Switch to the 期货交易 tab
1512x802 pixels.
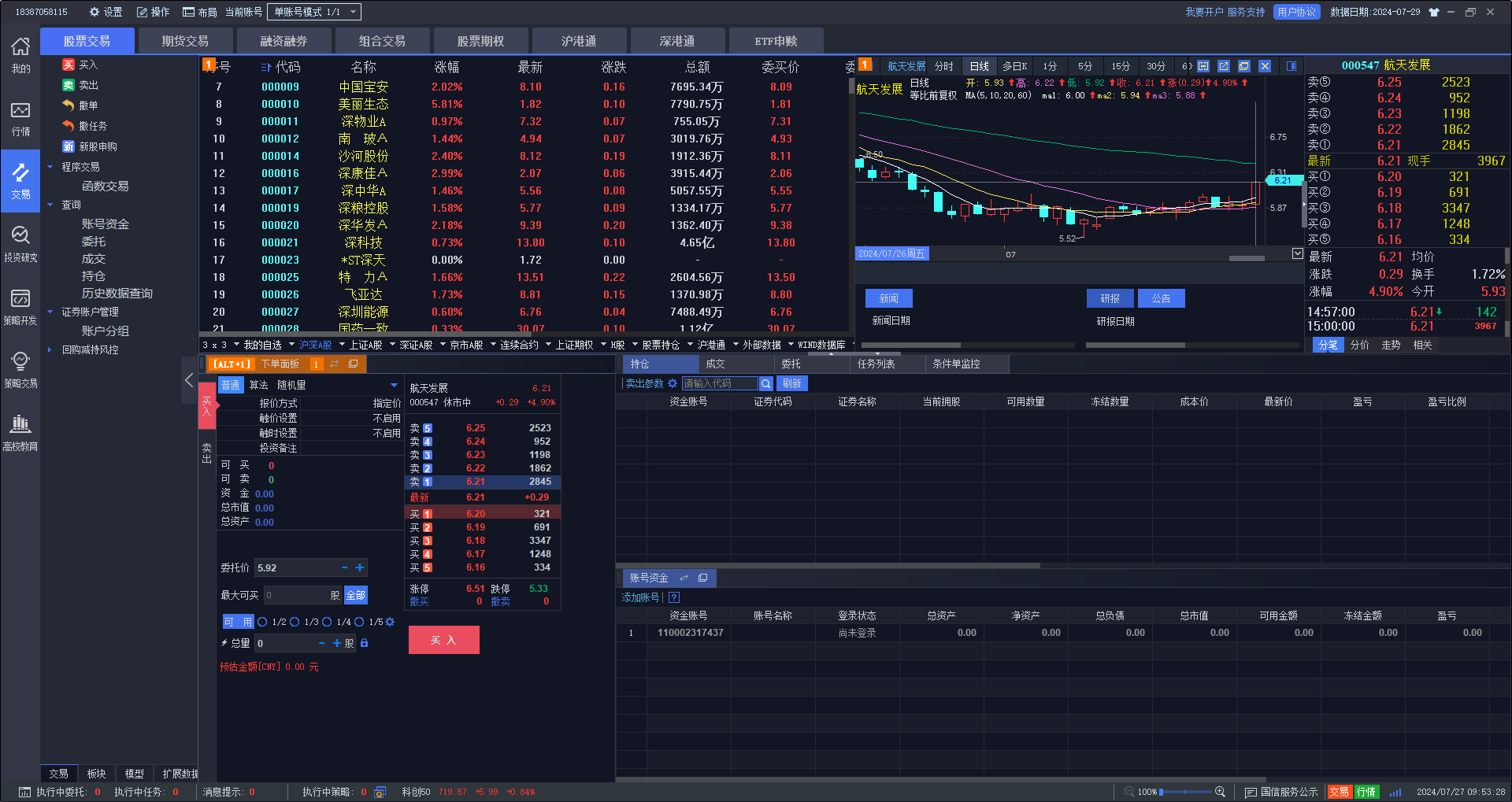185,41
